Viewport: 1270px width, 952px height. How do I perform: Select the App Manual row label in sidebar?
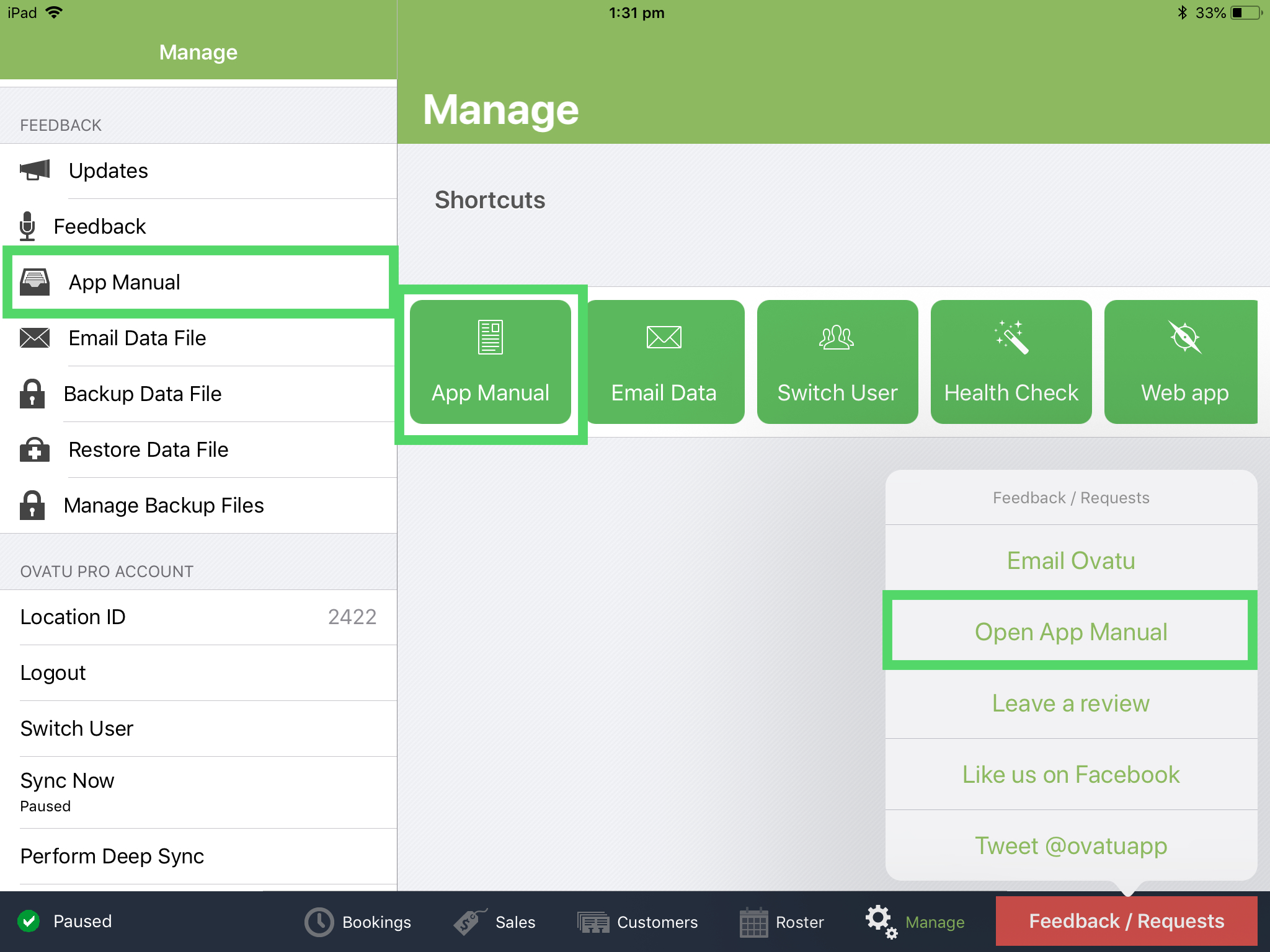[125, 282]
